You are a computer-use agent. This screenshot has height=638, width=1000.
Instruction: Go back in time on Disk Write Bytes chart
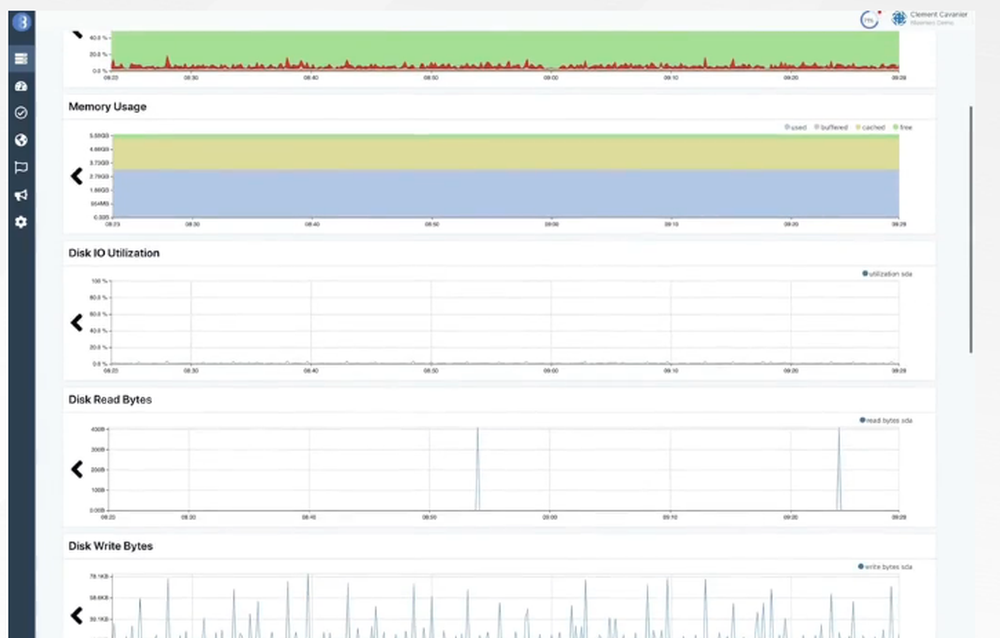pyautogui.click(x=77, y=616)
